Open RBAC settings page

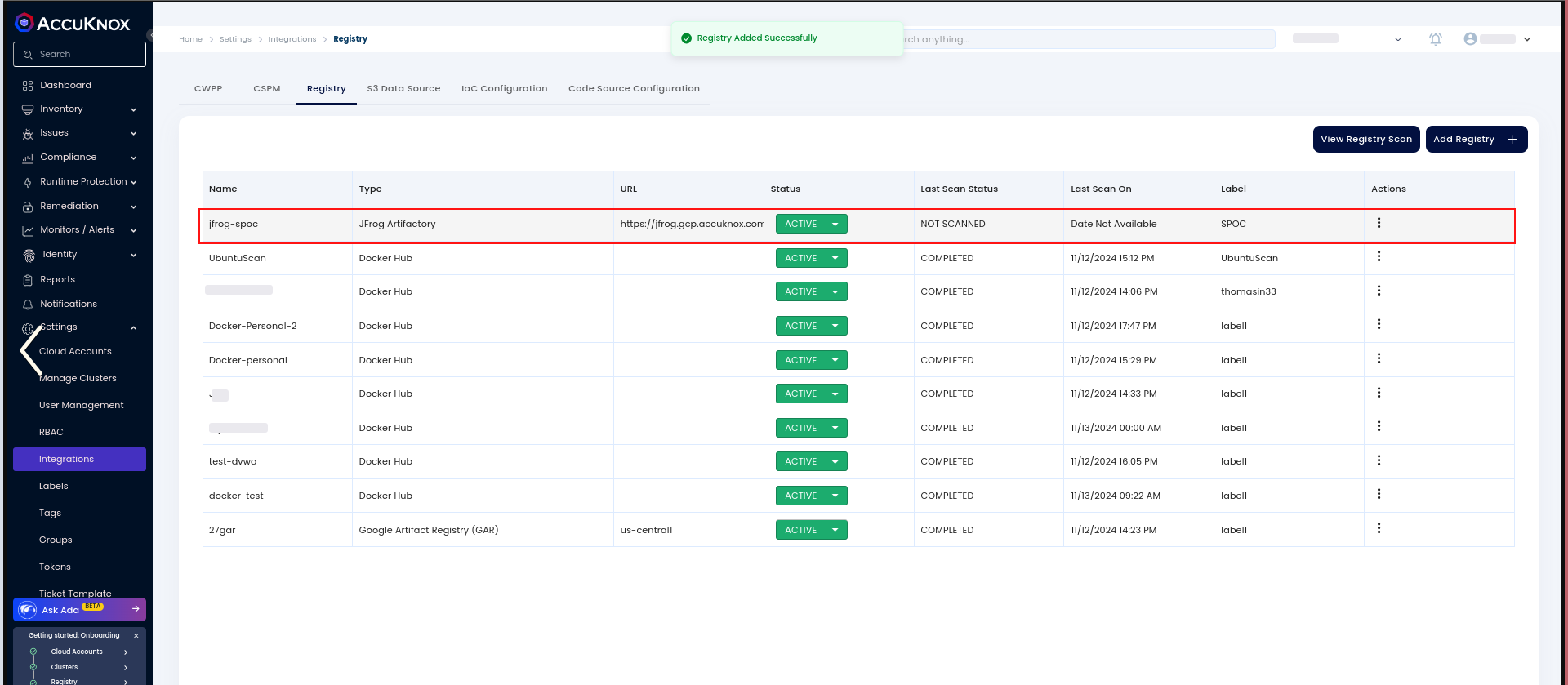coord(51,433)
